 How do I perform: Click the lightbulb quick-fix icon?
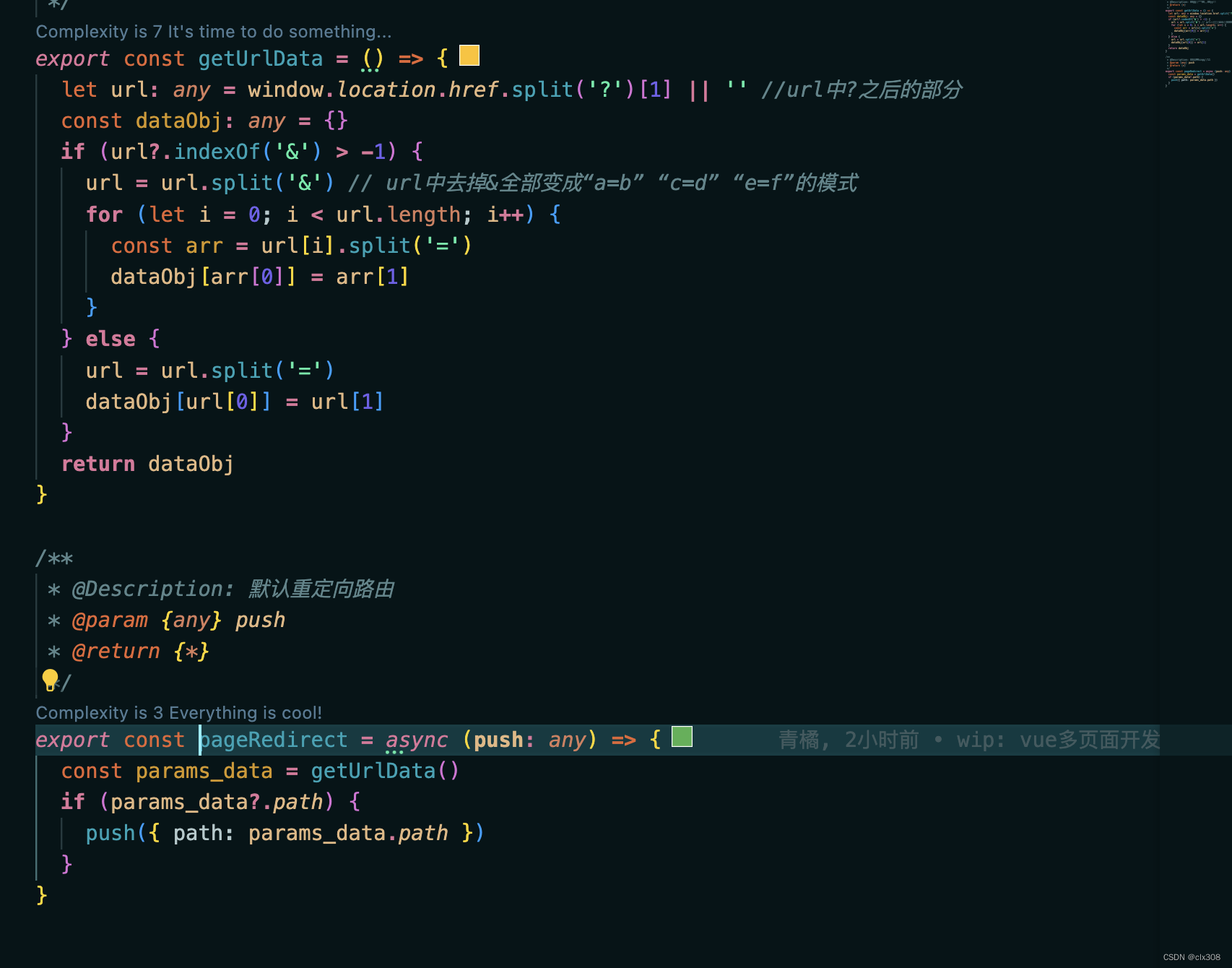point(50,680)
